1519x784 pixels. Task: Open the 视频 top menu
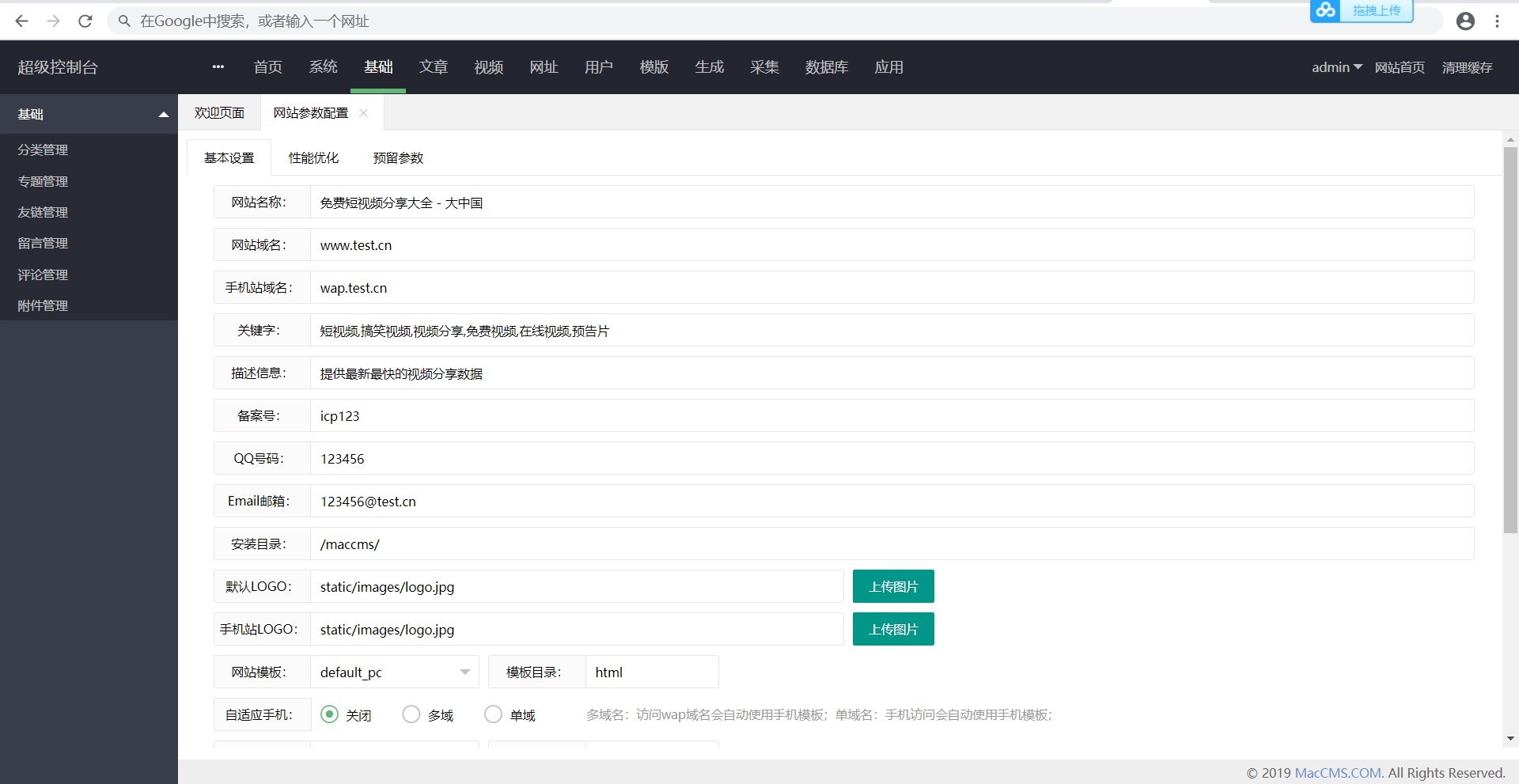[489, 67]
